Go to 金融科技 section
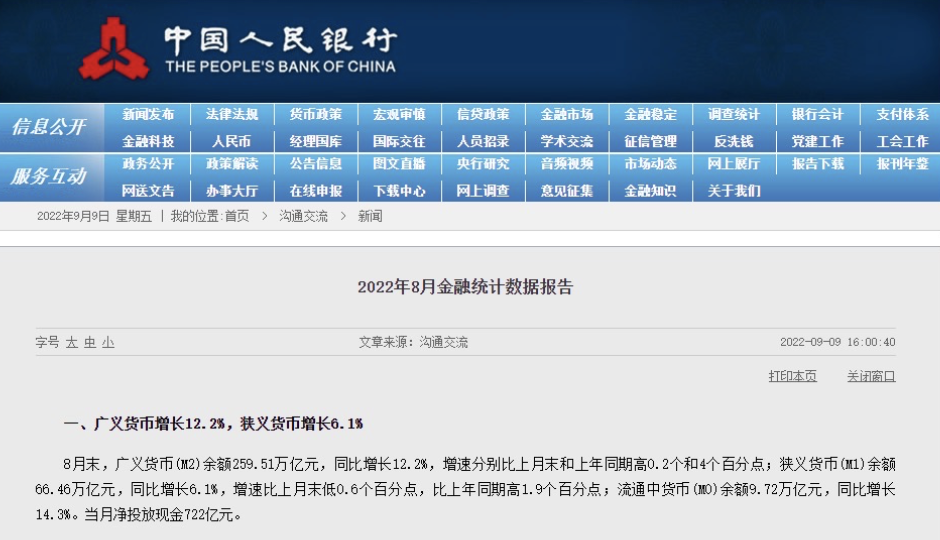The width and height of the screenshot is (940, 540). coord(148,141)
